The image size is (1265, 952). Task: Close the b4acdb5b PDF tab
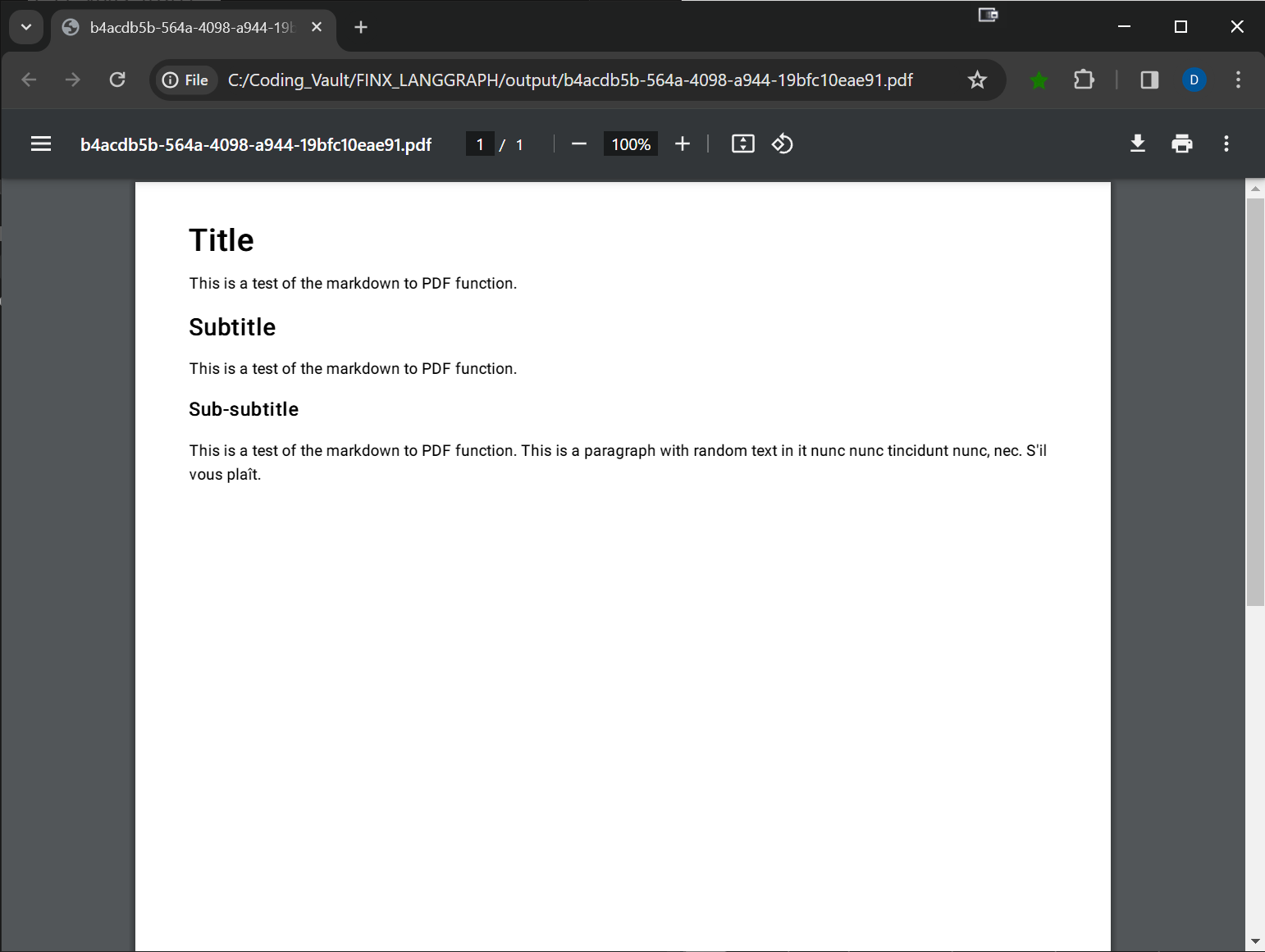(317, 27)
